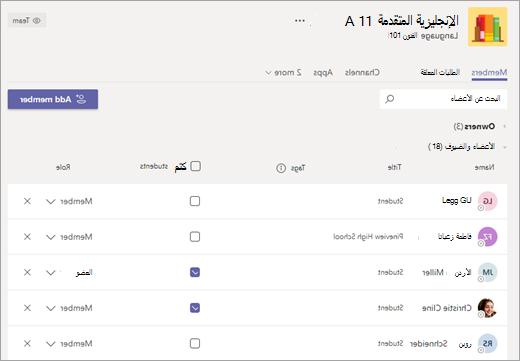Image resolution: width=520 pixels, height=361 pixels.
Task: Click the JM avatar for Miller
Action: [487, 272]
